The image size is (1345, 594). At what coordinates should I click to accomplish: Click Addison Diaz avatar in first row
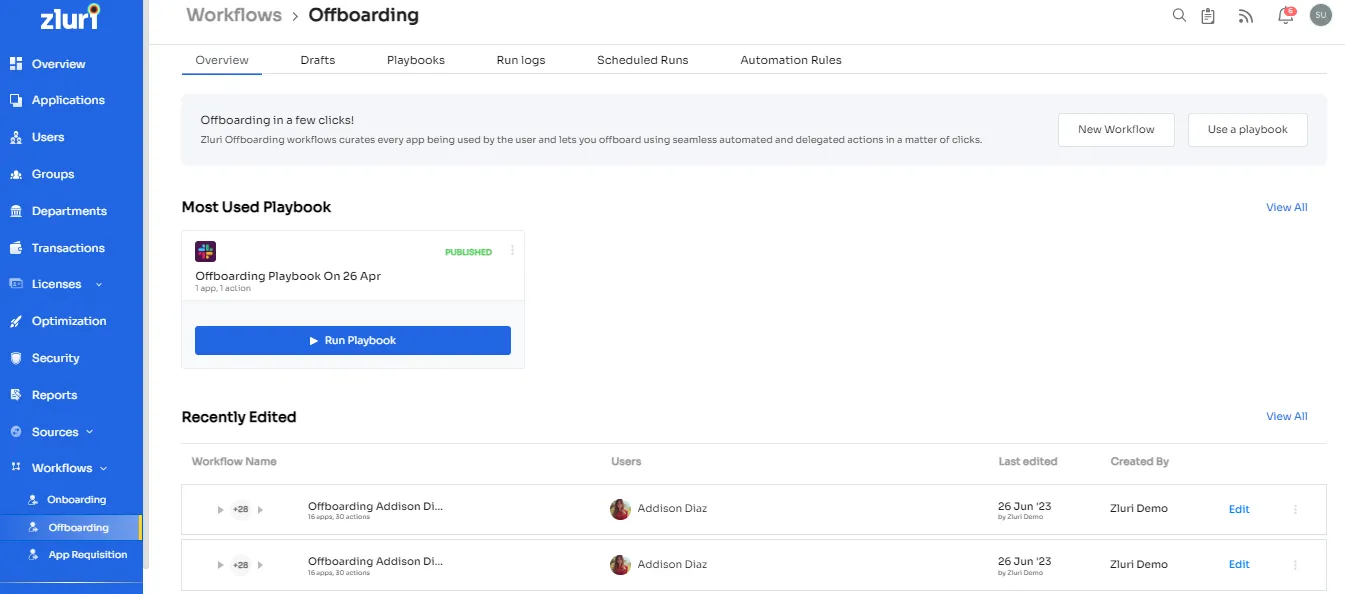click(620, 509)
